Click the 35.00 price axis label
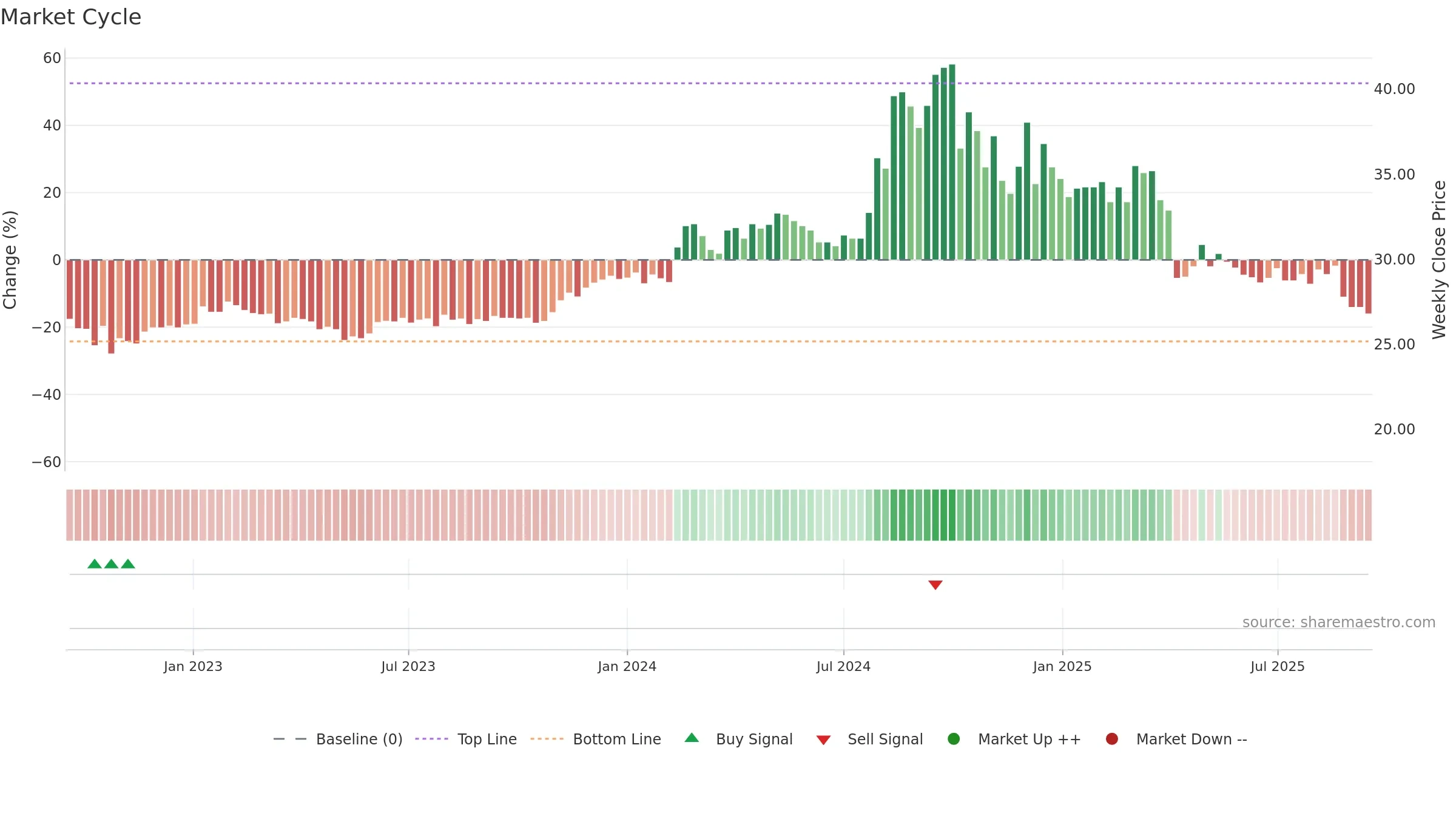 coord(1394,175)
